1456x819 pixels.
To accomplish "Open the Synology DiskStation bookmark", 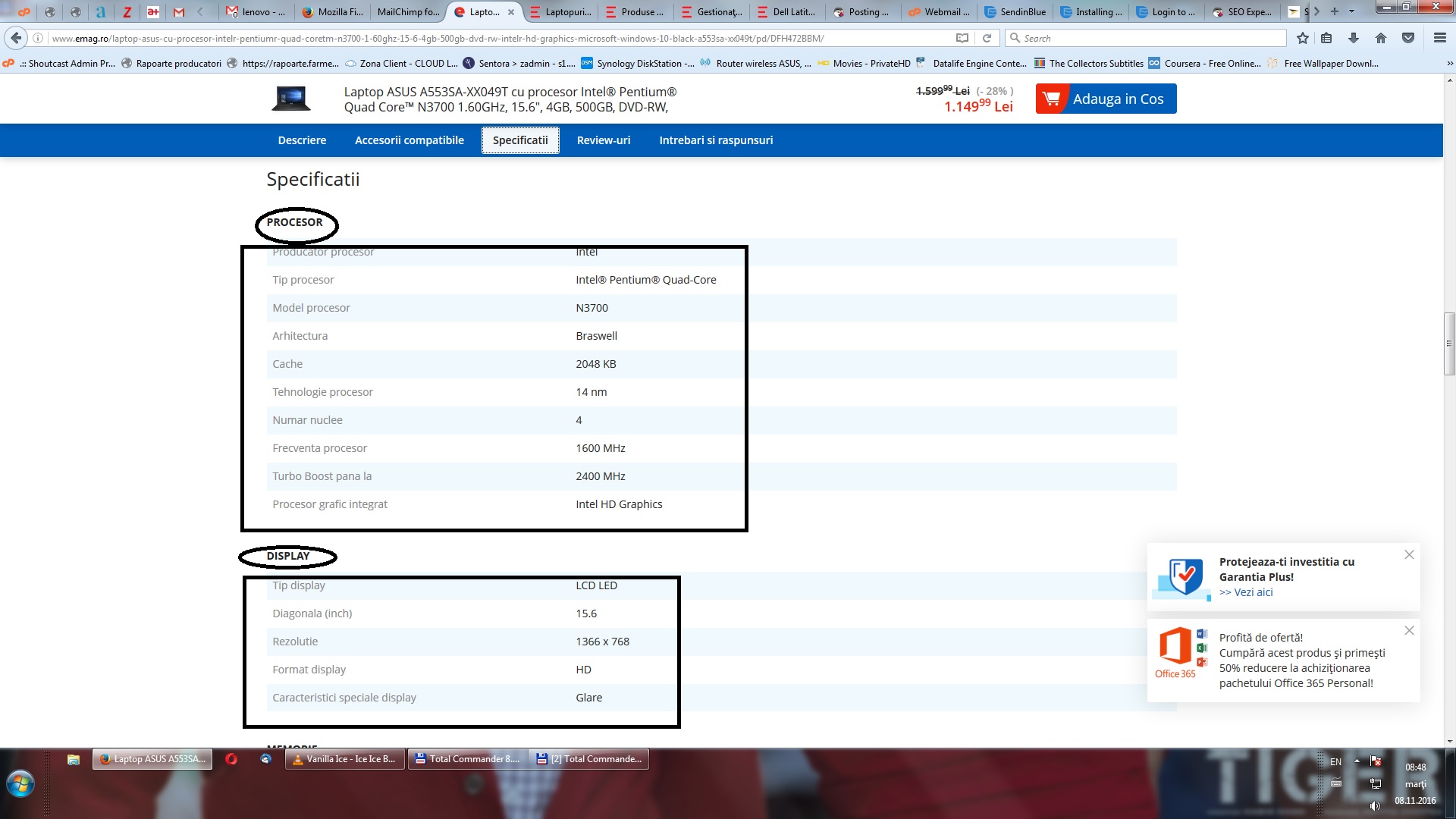I will tap(638, 64).
